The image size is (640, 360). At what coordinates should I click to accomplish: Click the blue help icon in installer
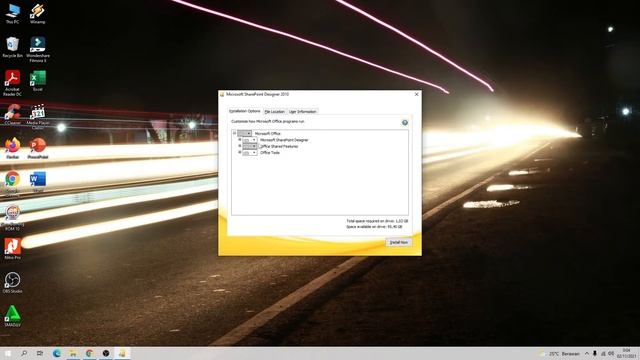(404, 122)
